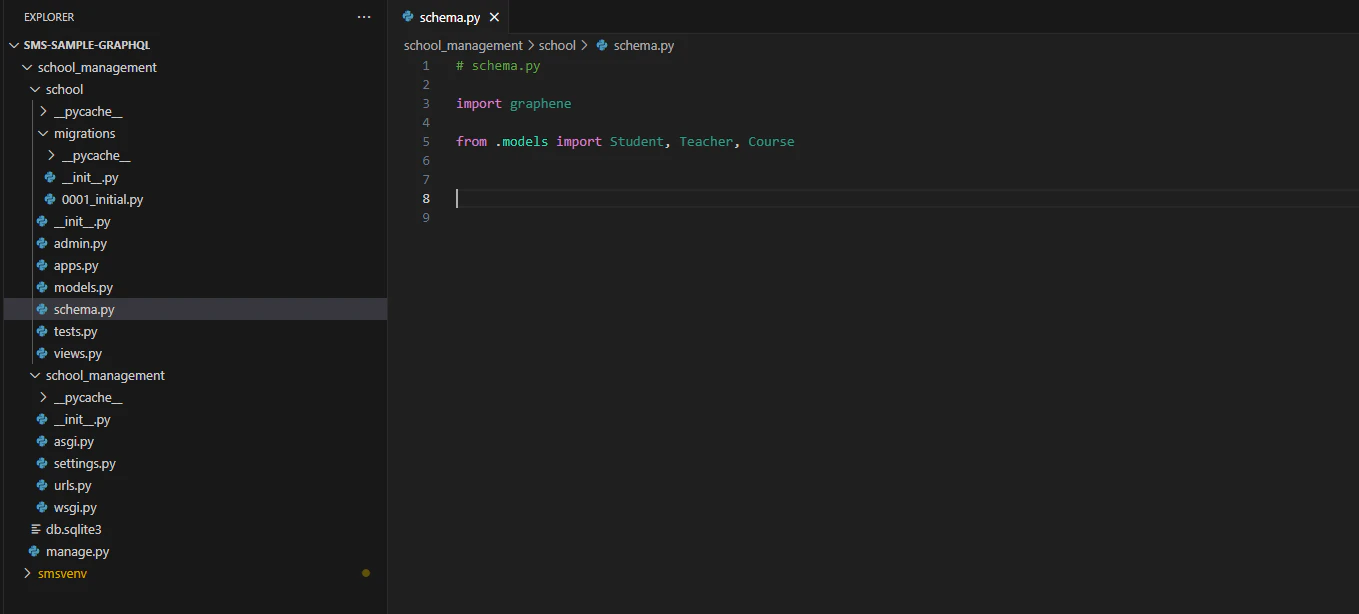Screen dimensions: 1359x614
Task: Select the Python icon next to admin.py
Action: (44, 243)
